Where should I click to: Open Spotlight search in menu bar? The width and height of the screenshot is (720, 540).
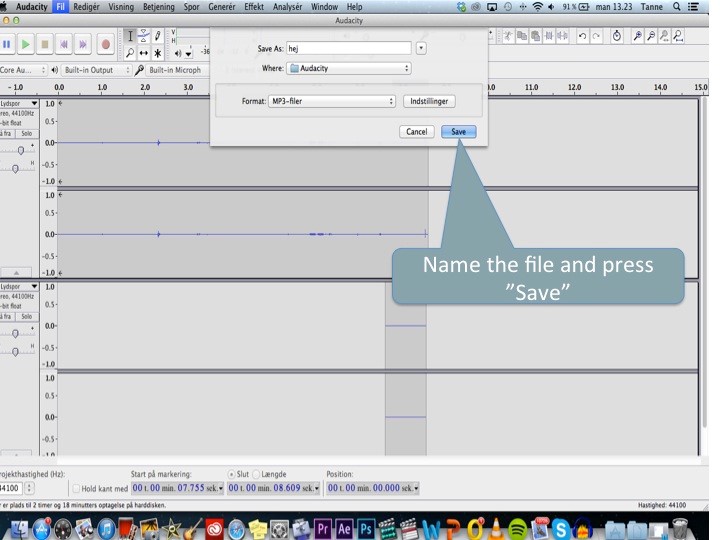click(x=676, y=7)
